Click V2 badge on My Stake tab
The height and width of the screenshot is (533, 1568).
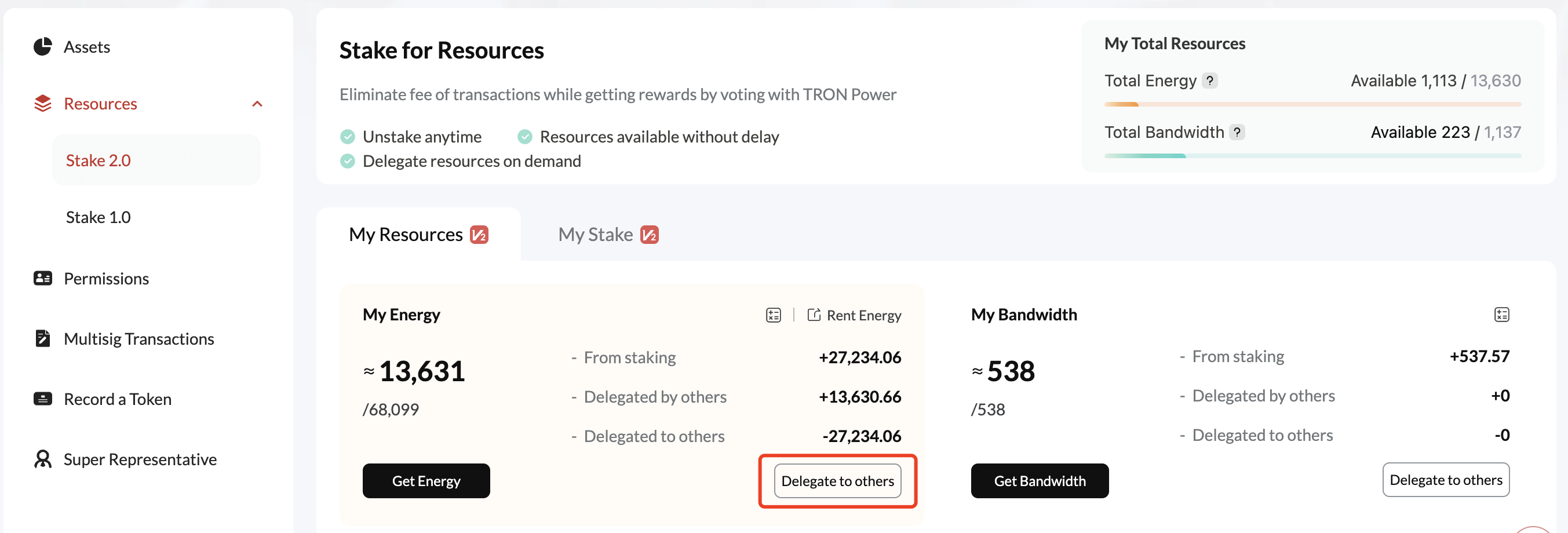click(x=650, y=235)
